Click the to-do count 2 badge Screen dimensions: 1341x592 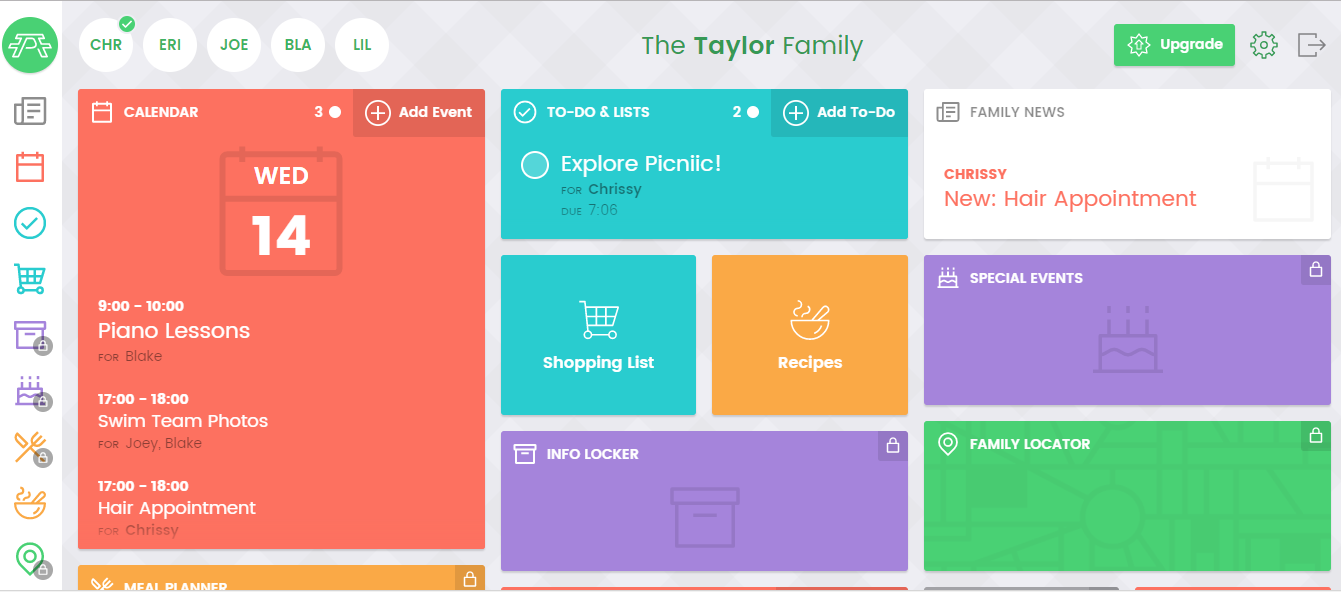click(x=745, y=113)
